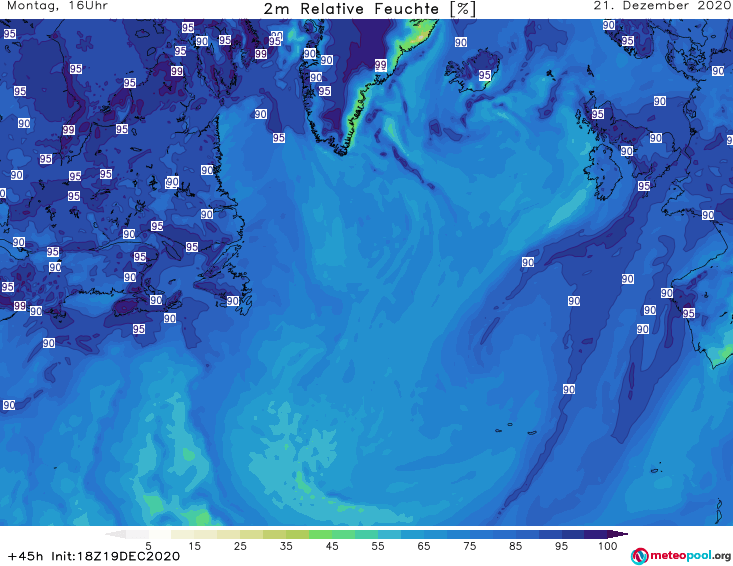Click the legend tick label "65"
This screenshot has width=733, height=566.
coord(424,545)
